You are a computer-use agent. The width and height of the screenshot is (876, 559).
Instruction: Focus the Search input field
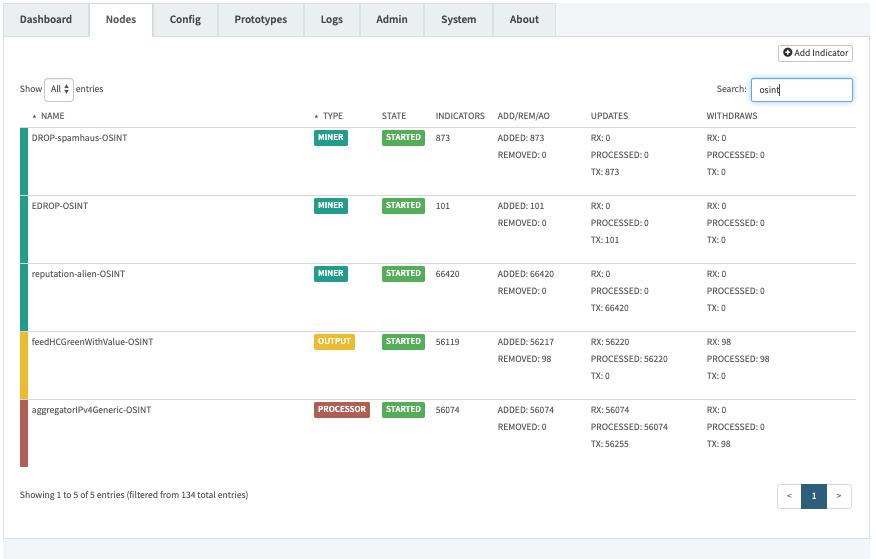tap(801, 90)
